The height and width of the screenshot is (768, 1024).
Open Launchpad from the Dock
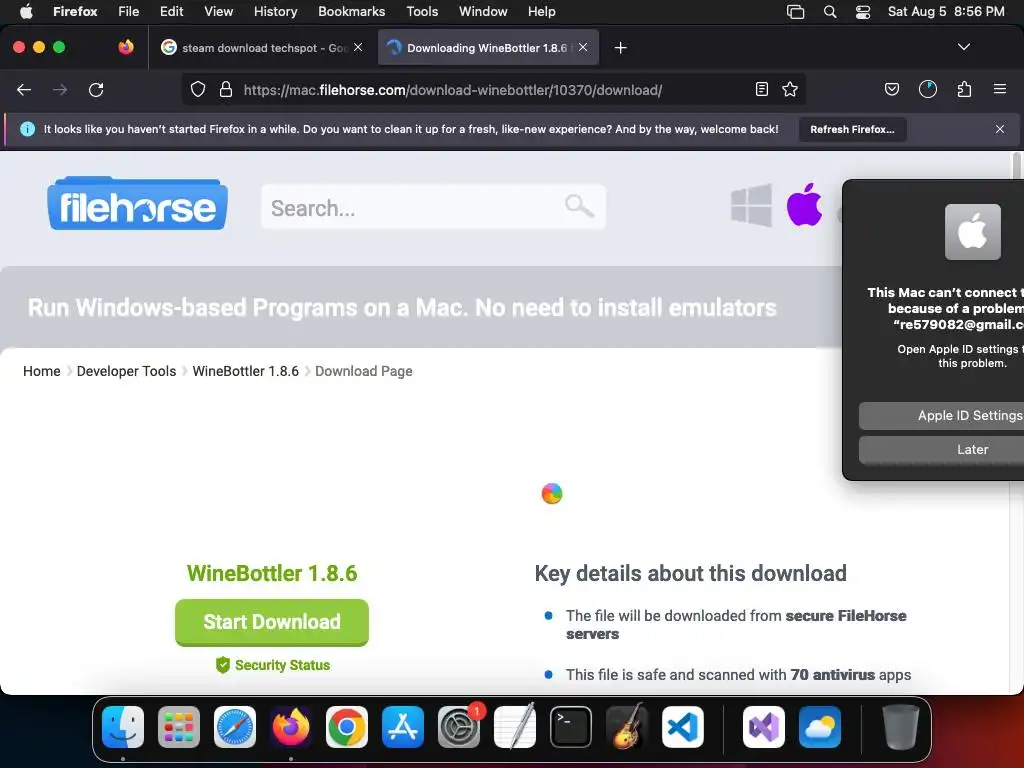click(179, 727)
